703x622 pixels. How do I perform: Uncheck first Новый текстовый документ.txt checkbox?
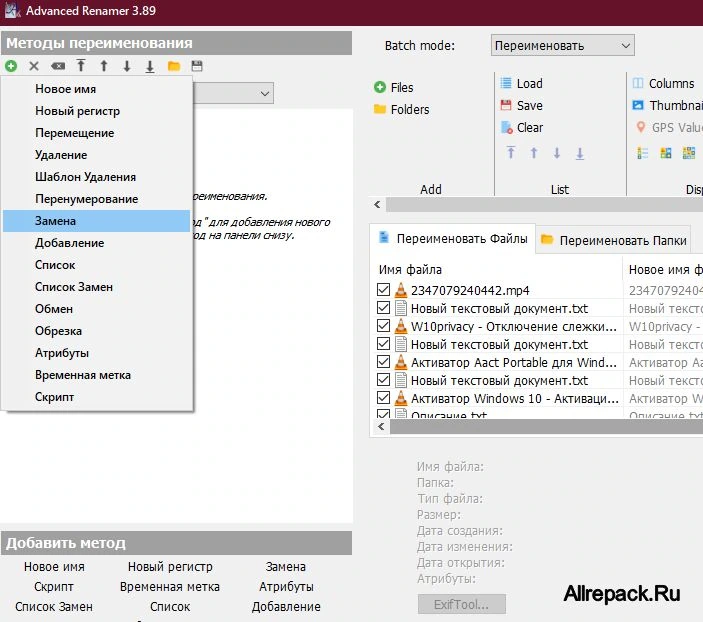tap(383, 308)
